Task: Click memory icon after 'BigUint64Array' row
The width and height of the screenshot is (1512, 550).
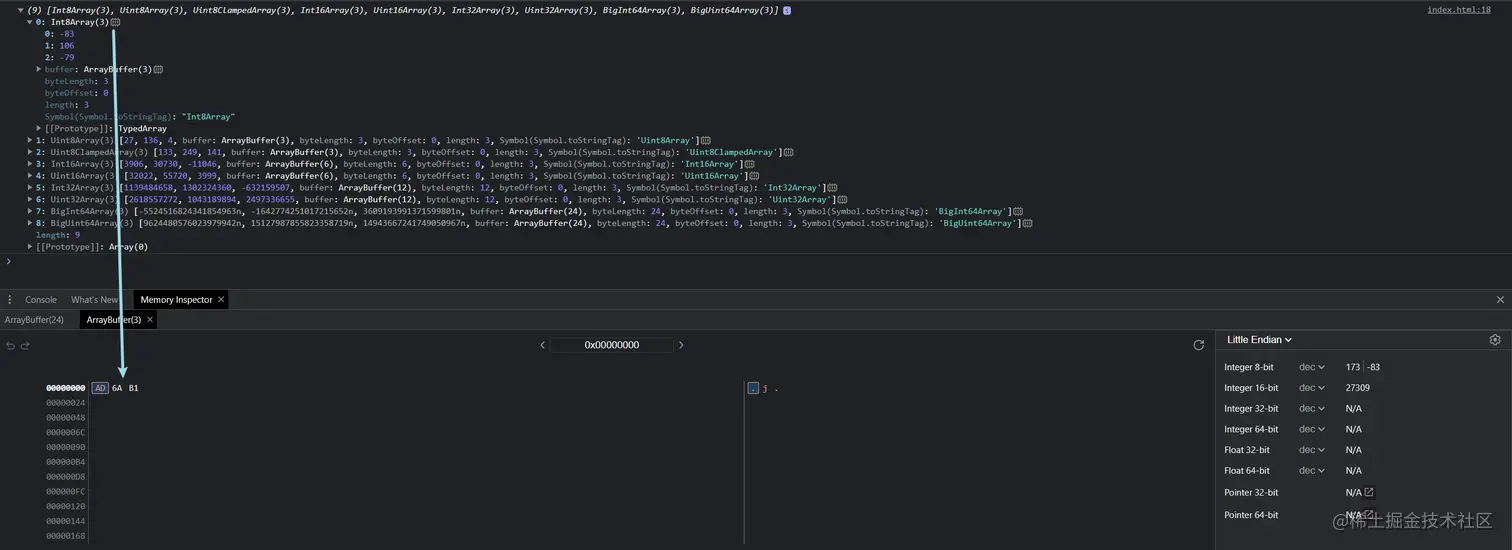Action: [1028, 224]
